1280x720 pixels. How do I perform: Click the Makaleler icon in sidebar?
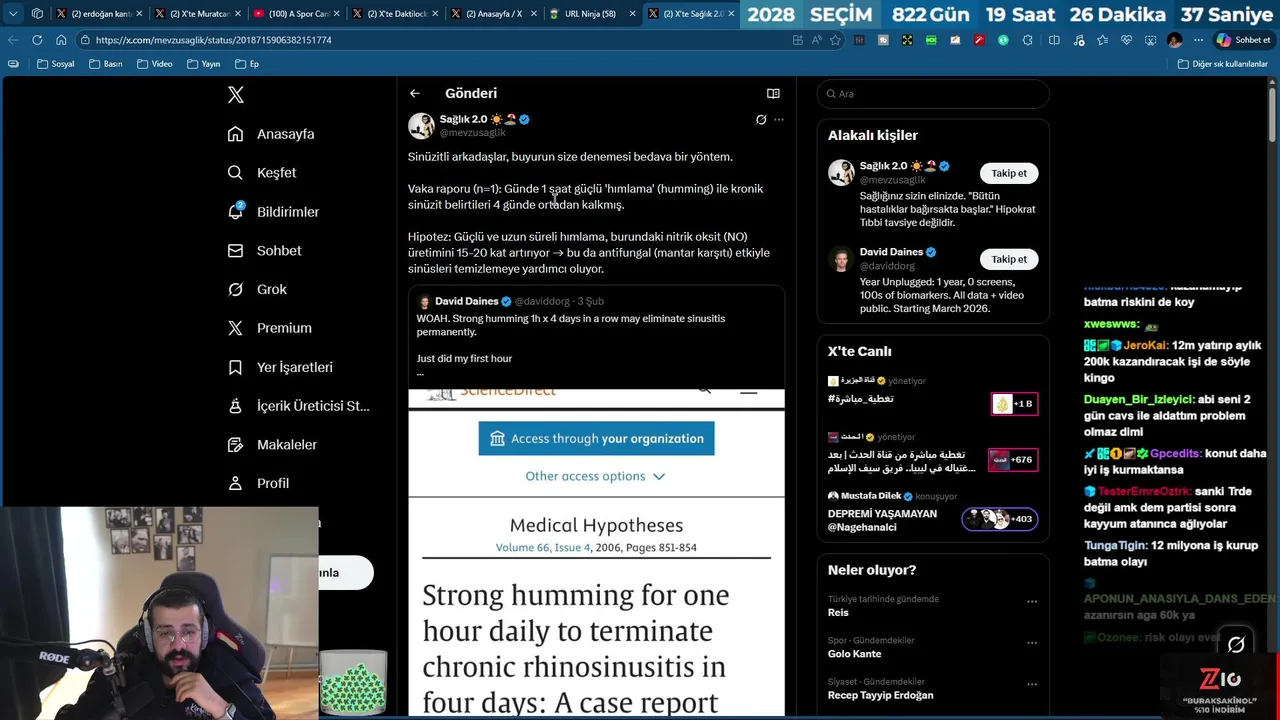coord(235,444)
